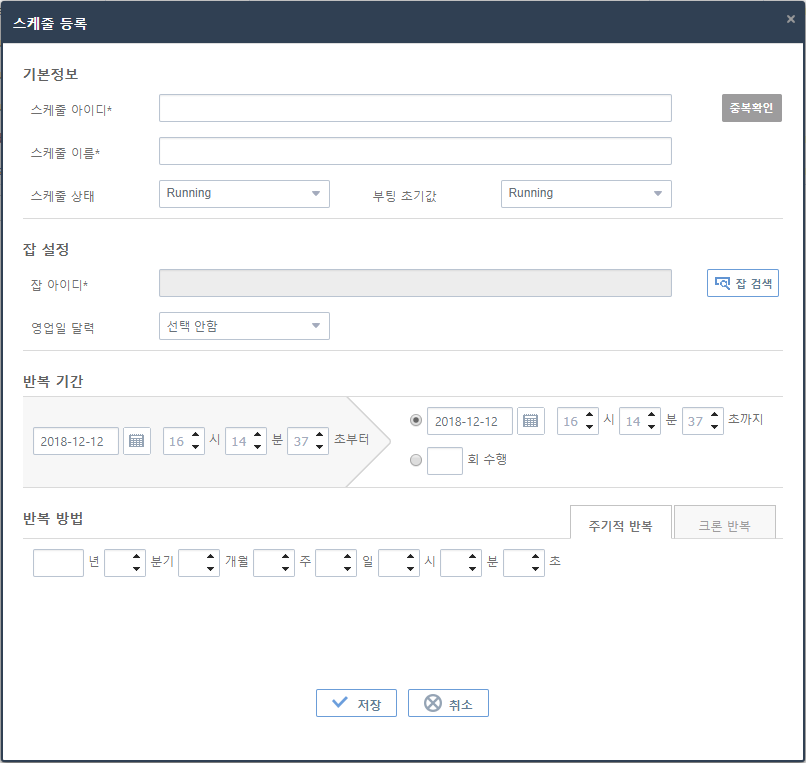Save the schedule with the 저장 button

click(x=356, y=703)
